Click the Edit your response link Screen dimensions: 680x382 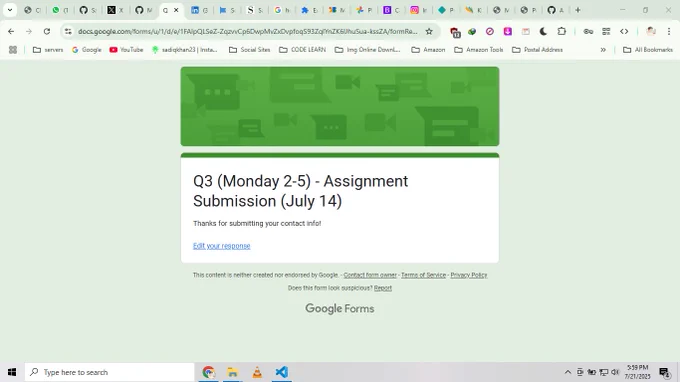pos(222,246)
